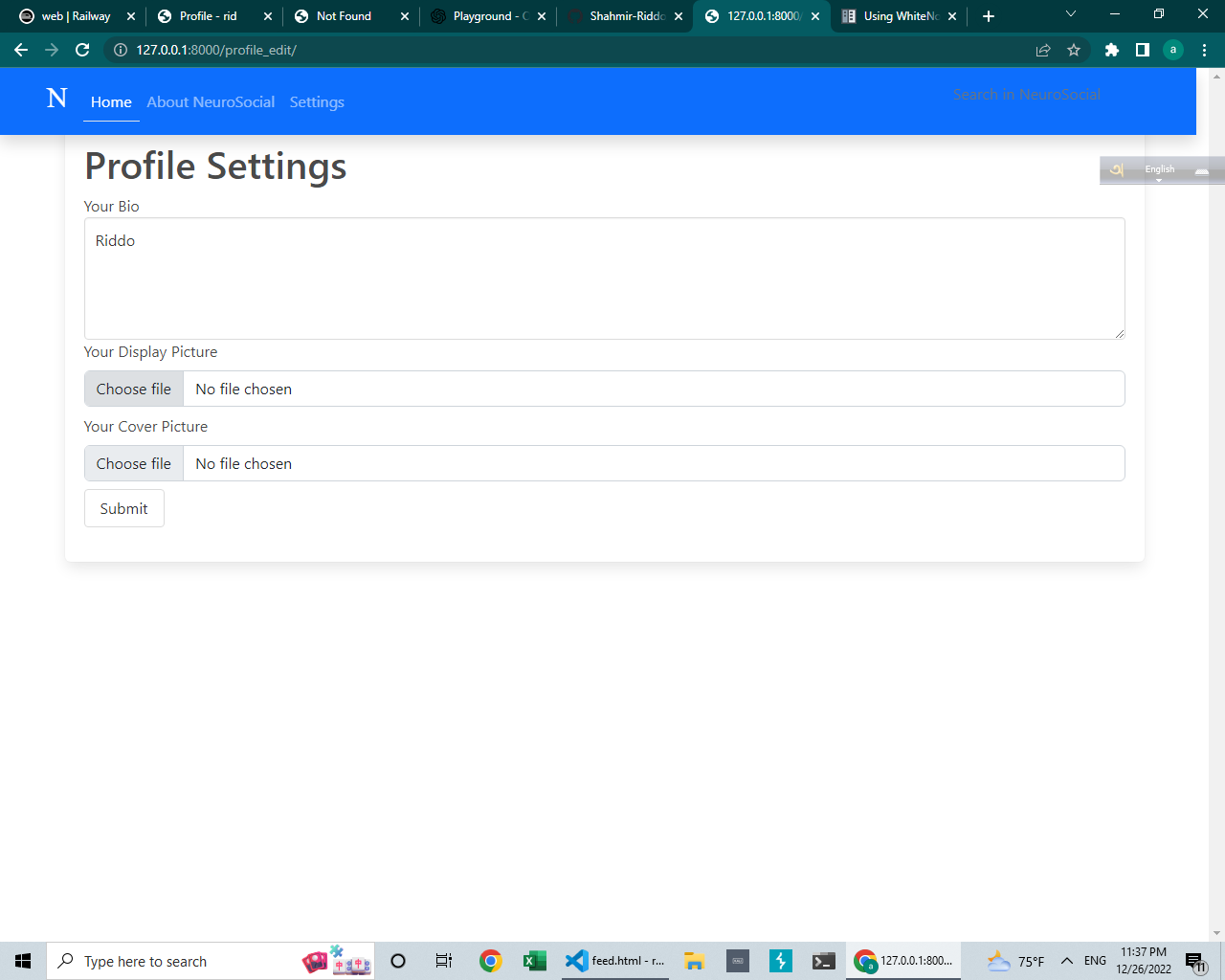Click the Bengali letter input icon
Viewport: 1225px width, 980px height.
[1117, 170]
